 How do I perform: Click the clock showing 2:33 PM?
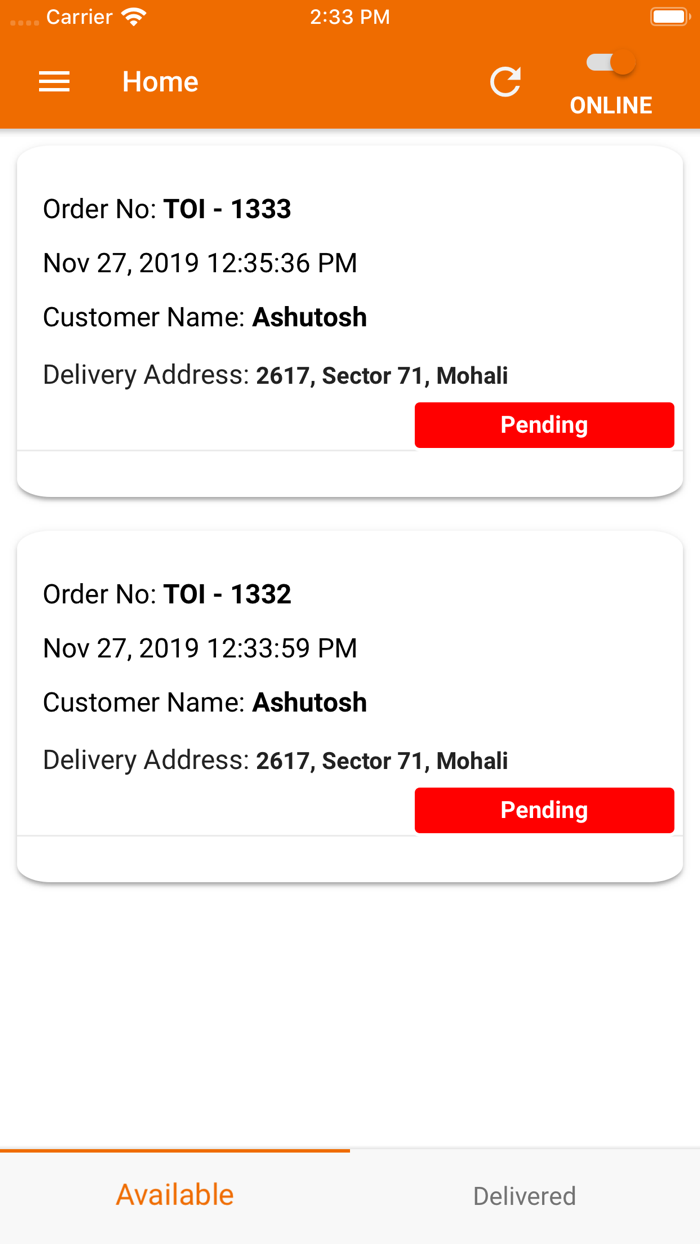coord(350,16)
